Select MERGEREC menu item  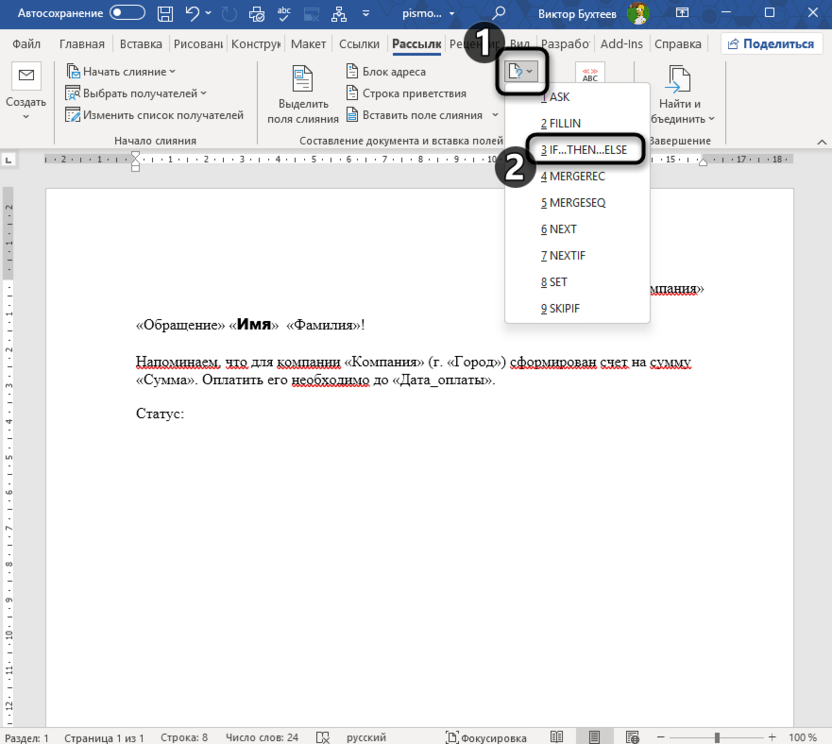(x=577, y=177)
